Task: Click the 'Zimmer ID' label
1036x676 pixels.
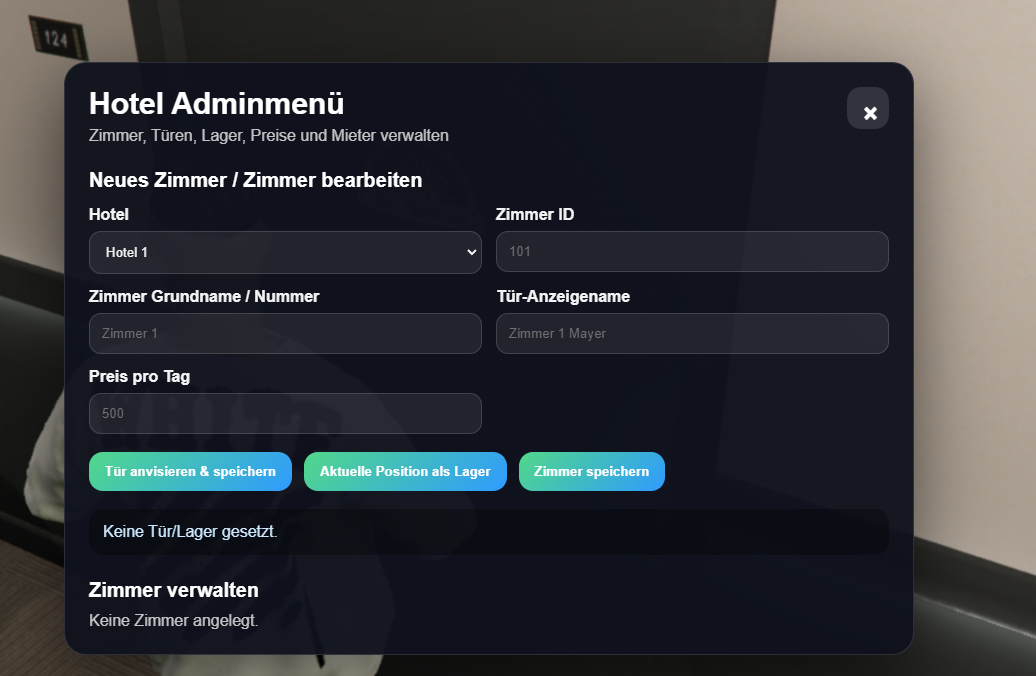Action: [x=535, y=215]
